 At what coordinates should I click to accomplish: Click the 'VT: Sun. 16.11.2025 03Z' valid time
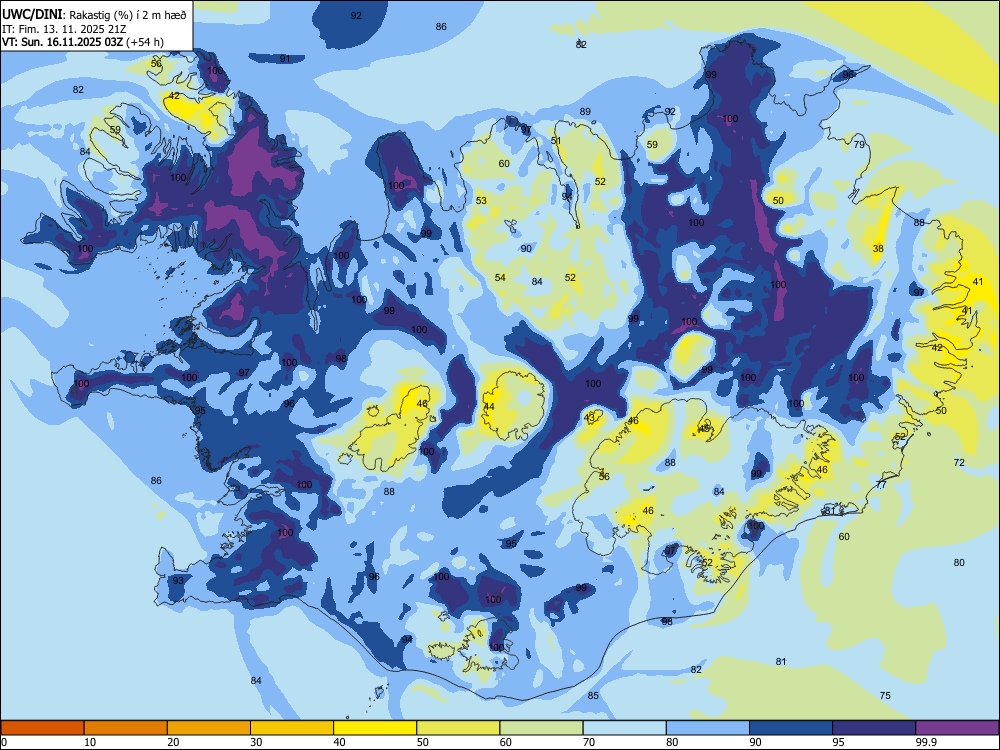pyautogui.click(x=62, y=42)
